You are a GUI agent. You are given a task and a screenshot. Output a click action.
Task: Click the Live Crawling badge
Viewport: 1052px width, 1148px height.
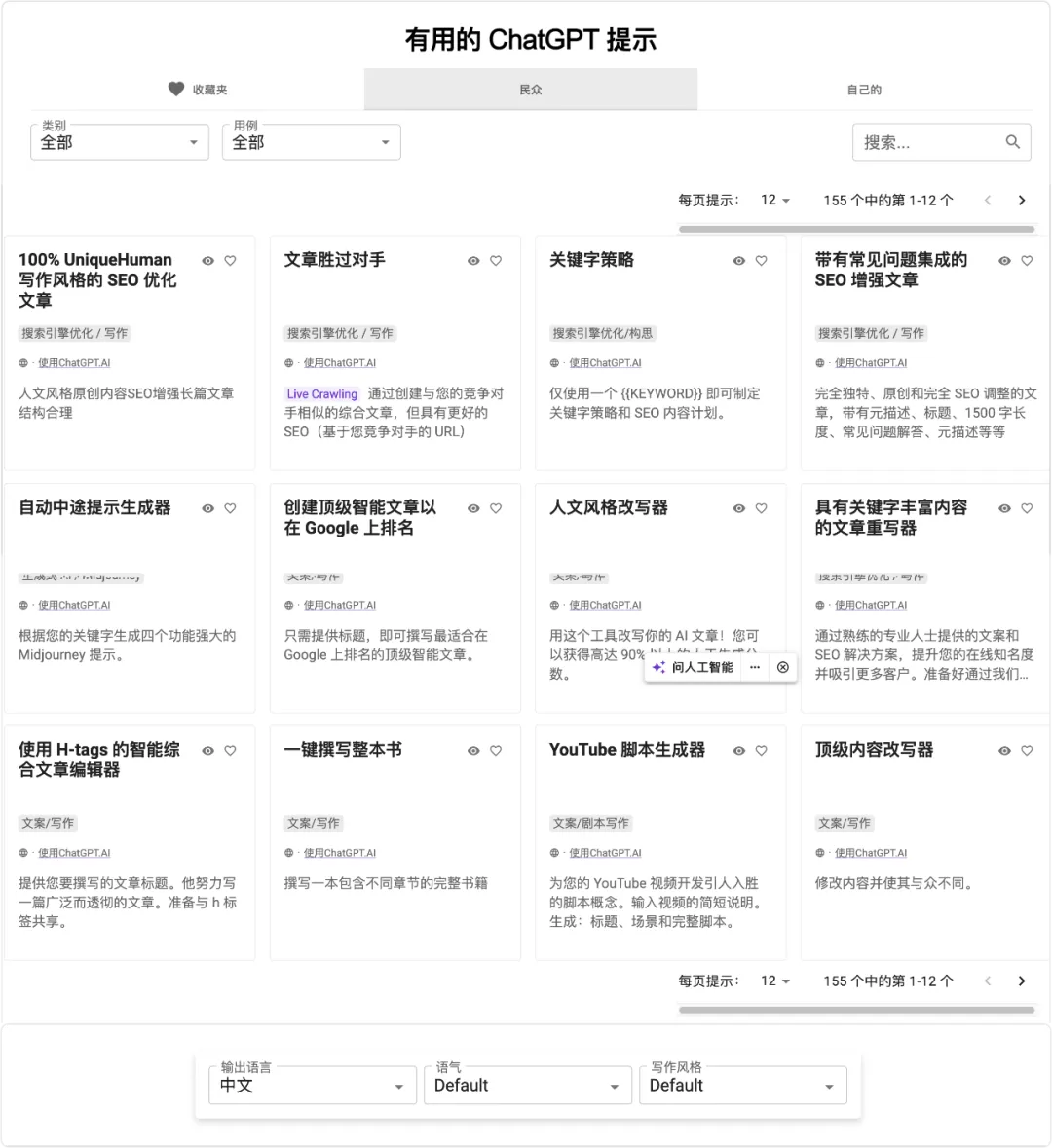coord(321,394)
